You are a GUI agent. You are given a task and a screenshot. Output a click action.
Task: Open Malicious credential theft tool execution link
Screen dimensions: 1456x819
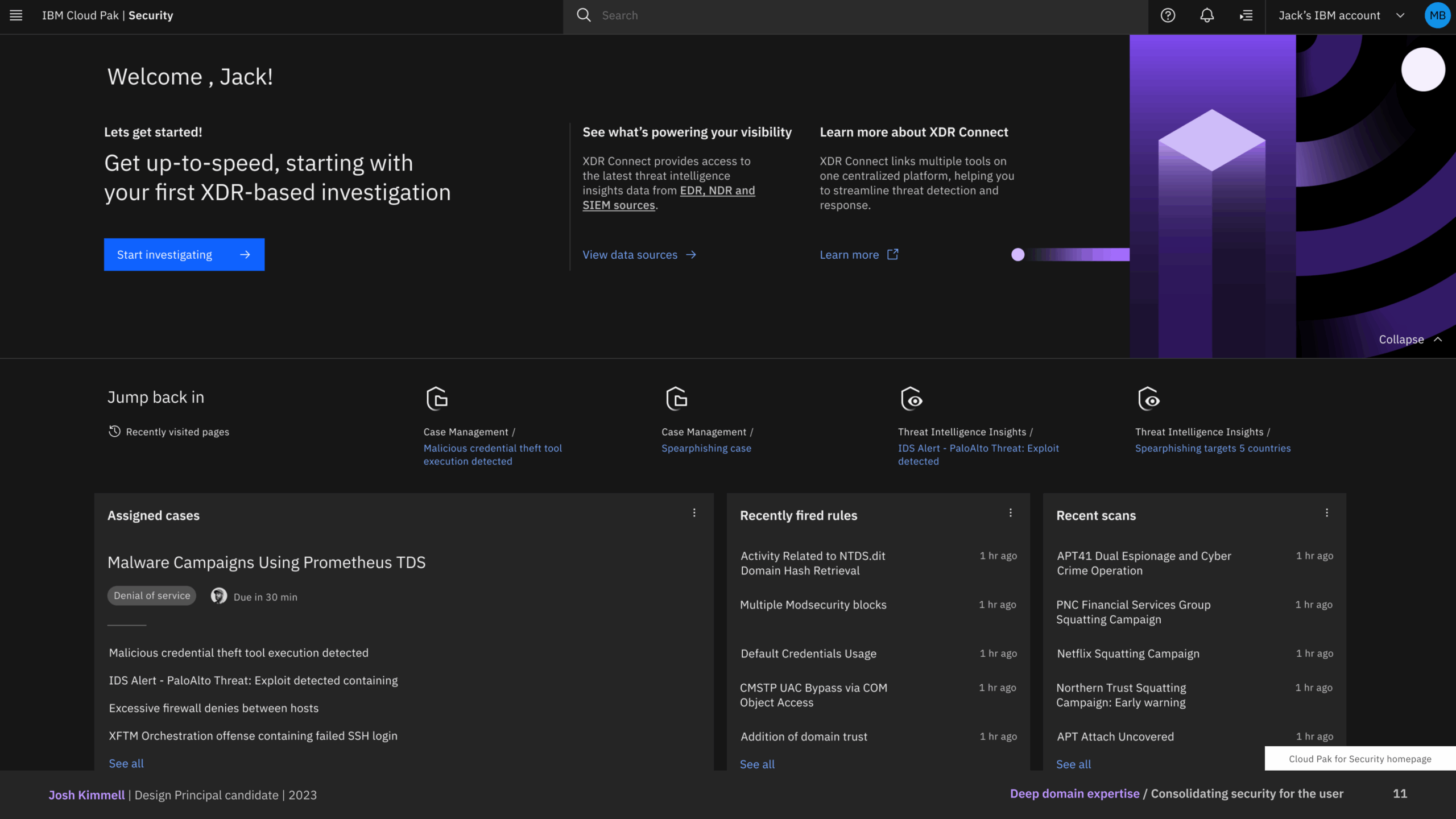493,455
